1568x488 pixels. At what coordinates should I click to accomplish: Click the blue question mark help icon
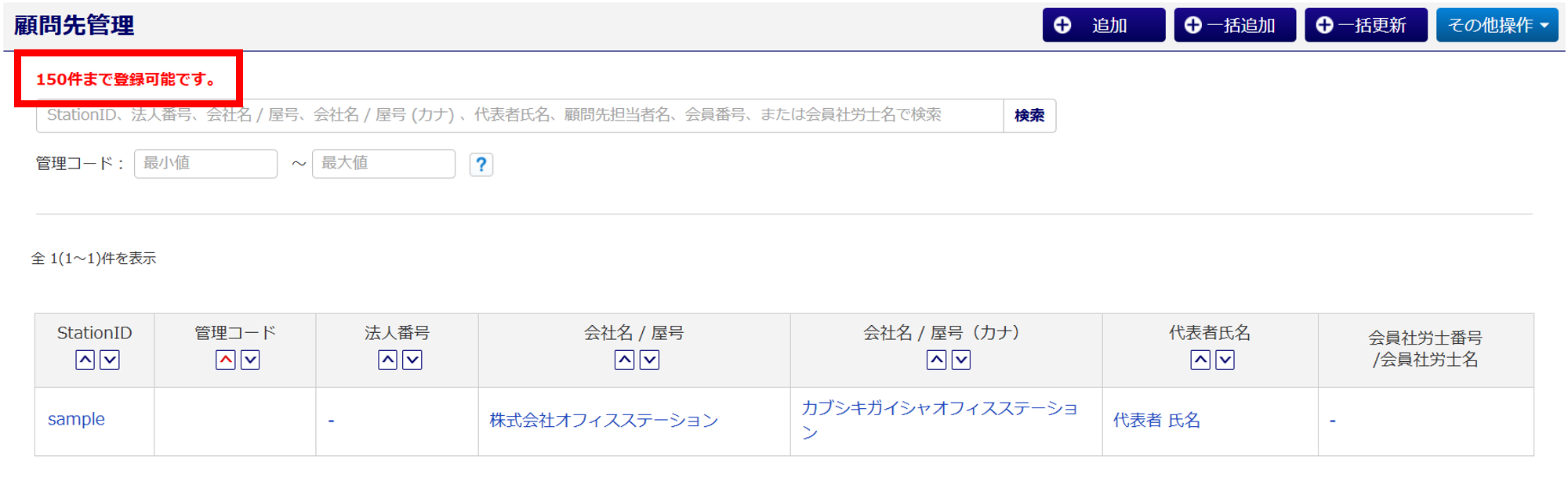(481, 164)
